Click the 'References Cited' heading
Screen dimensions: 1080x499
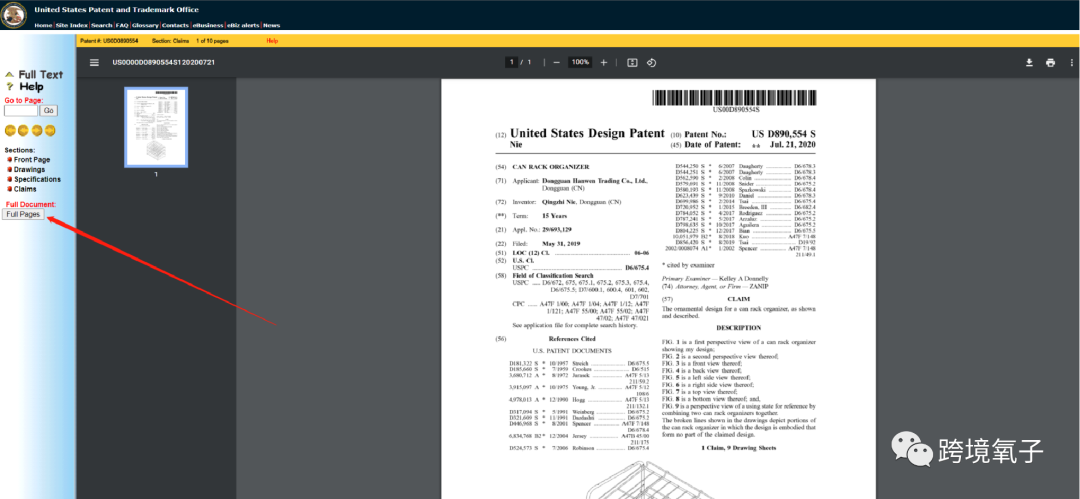click(572, 339)
